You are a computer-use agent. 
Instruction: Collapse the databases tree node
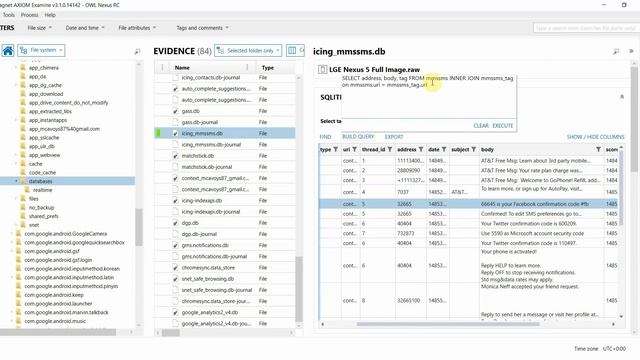[16, 181]
